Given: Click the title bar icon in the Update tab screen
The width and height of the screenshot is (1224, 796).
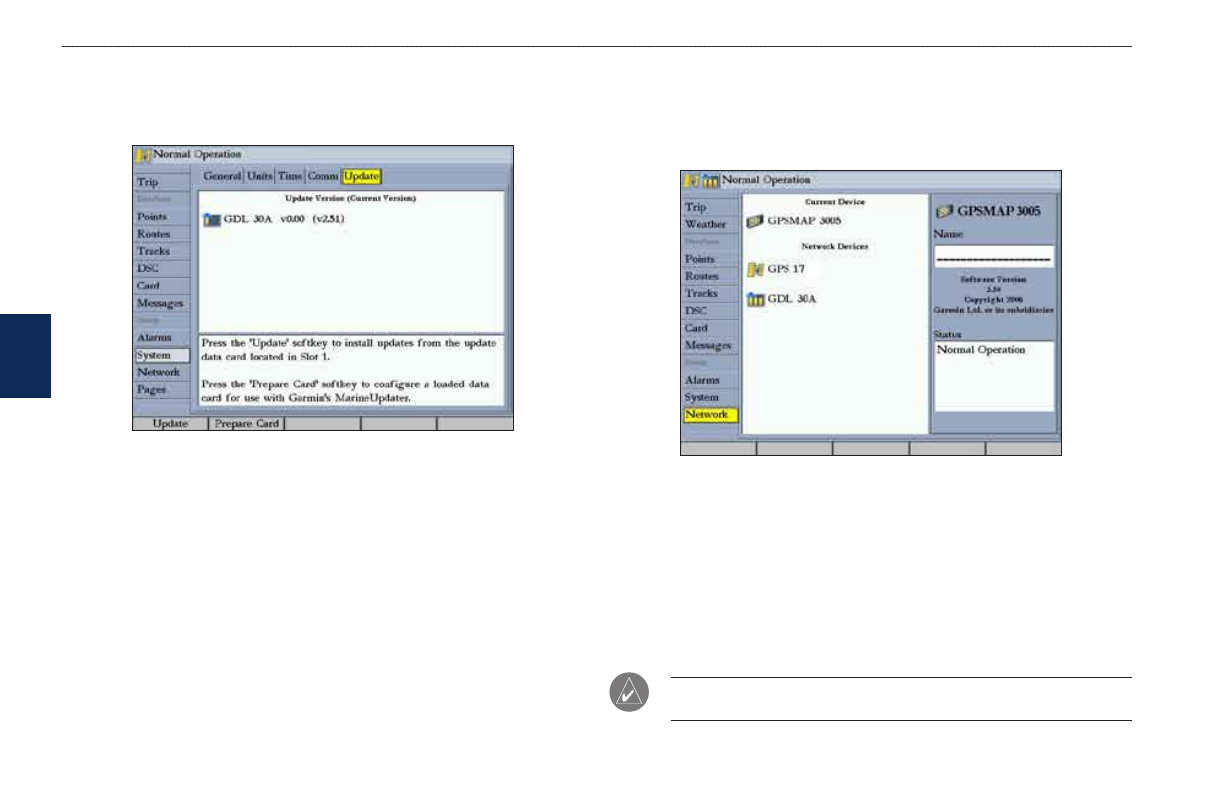Looking at the screenshot, I should (x=143, y=155).
